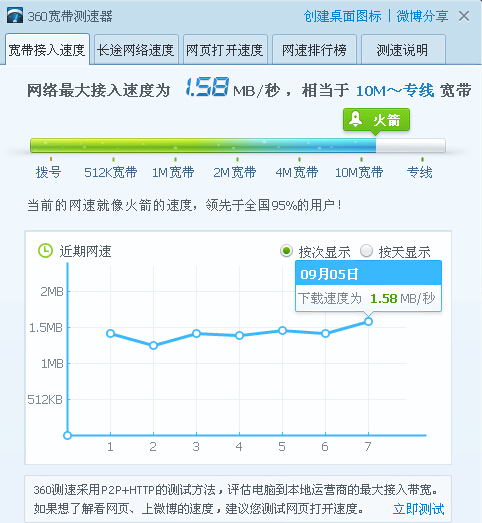Screen dimensions: 482x523
Task: Click data point 2 on the speed chart
Action: coord(153,346)
